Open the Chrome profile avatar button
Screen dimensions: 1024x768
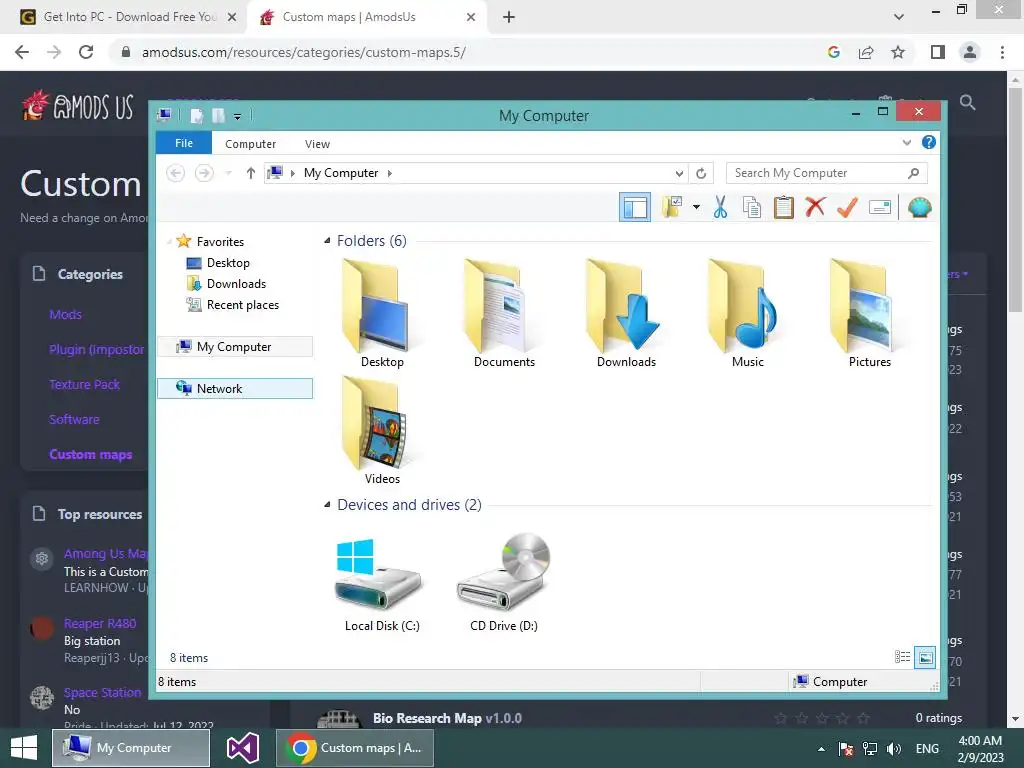970,52
